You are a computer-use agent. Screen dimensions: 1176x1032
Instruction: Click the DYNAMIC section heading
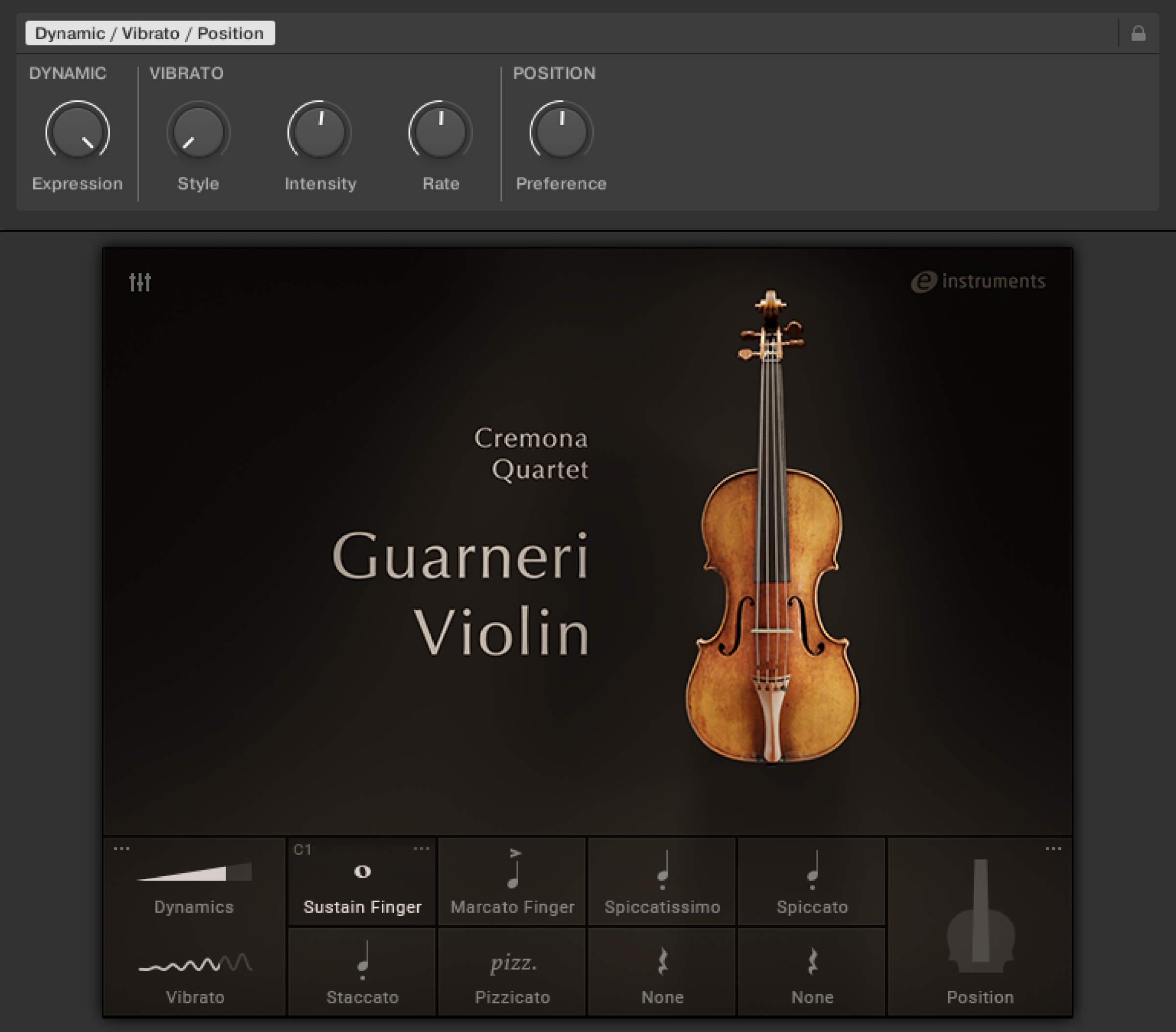tap(68, 73)
